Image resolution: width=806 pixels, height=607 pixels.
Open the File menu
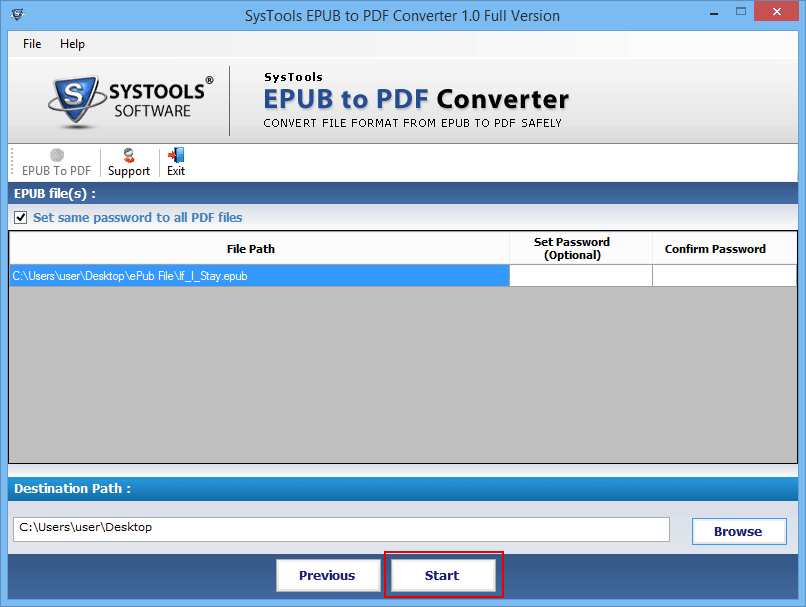(32, 44)
